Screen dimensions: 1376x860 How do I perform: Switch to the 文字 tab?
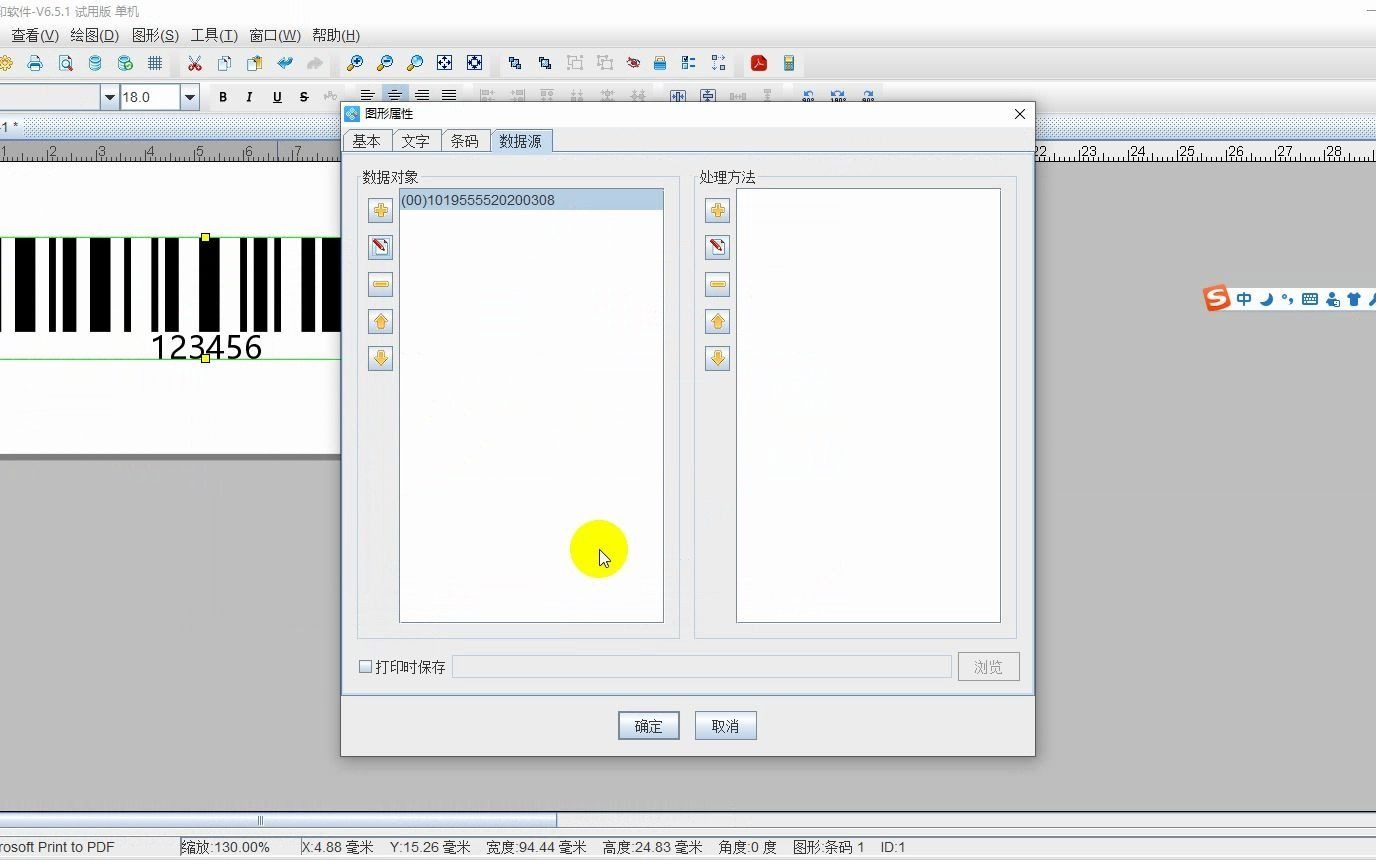[416, 141]
